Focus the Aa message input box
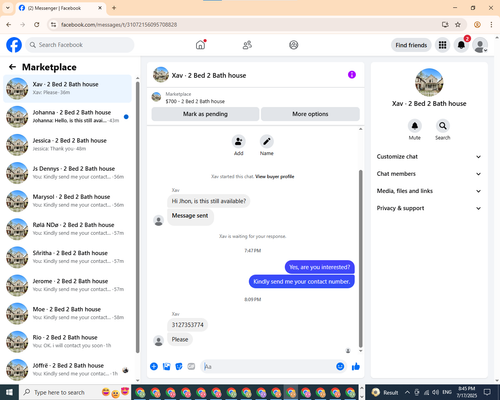The image size is (500, 400). pos(268,367)
